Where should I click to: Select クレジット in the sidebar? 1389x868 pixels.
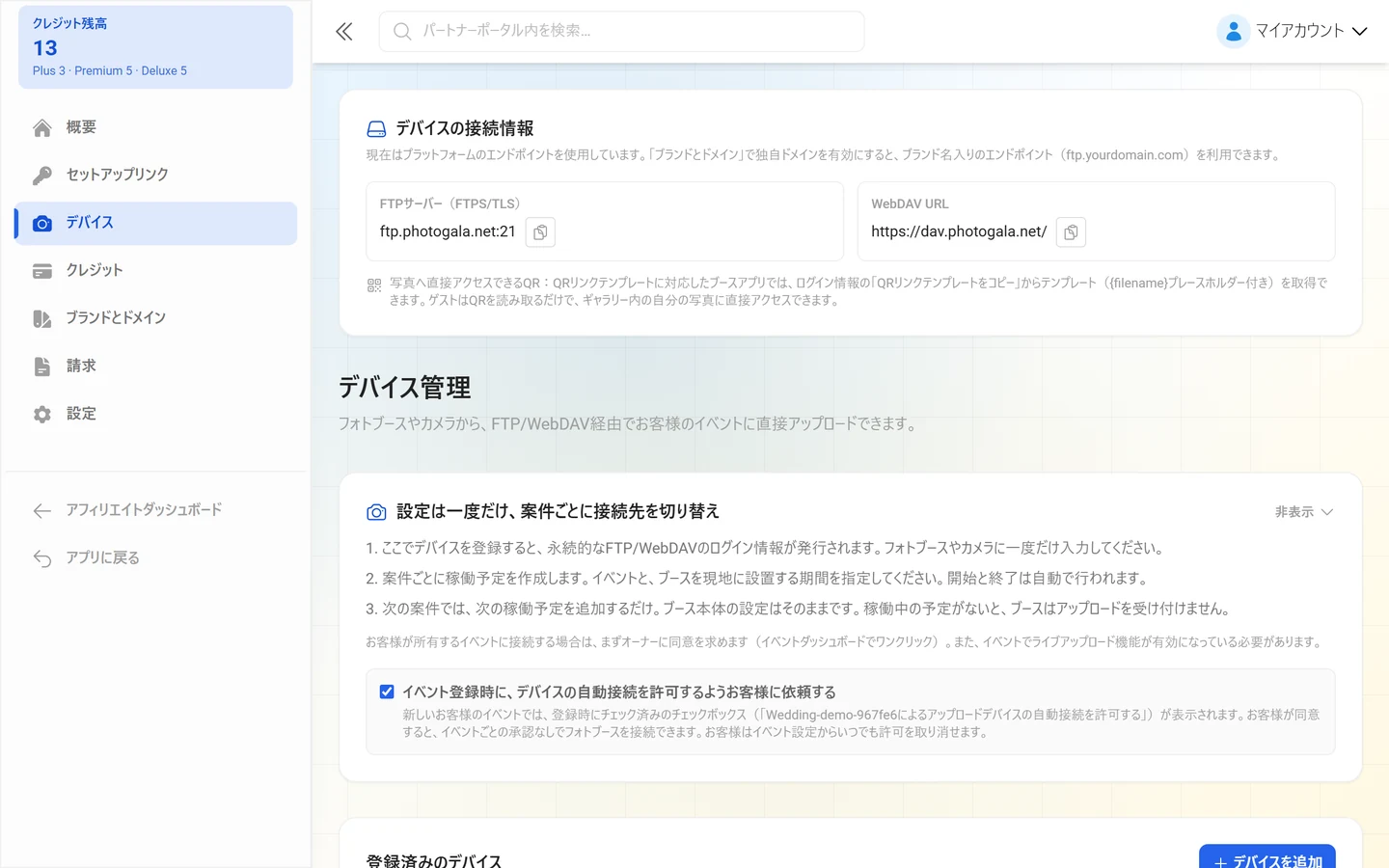(x=156, y=271)
